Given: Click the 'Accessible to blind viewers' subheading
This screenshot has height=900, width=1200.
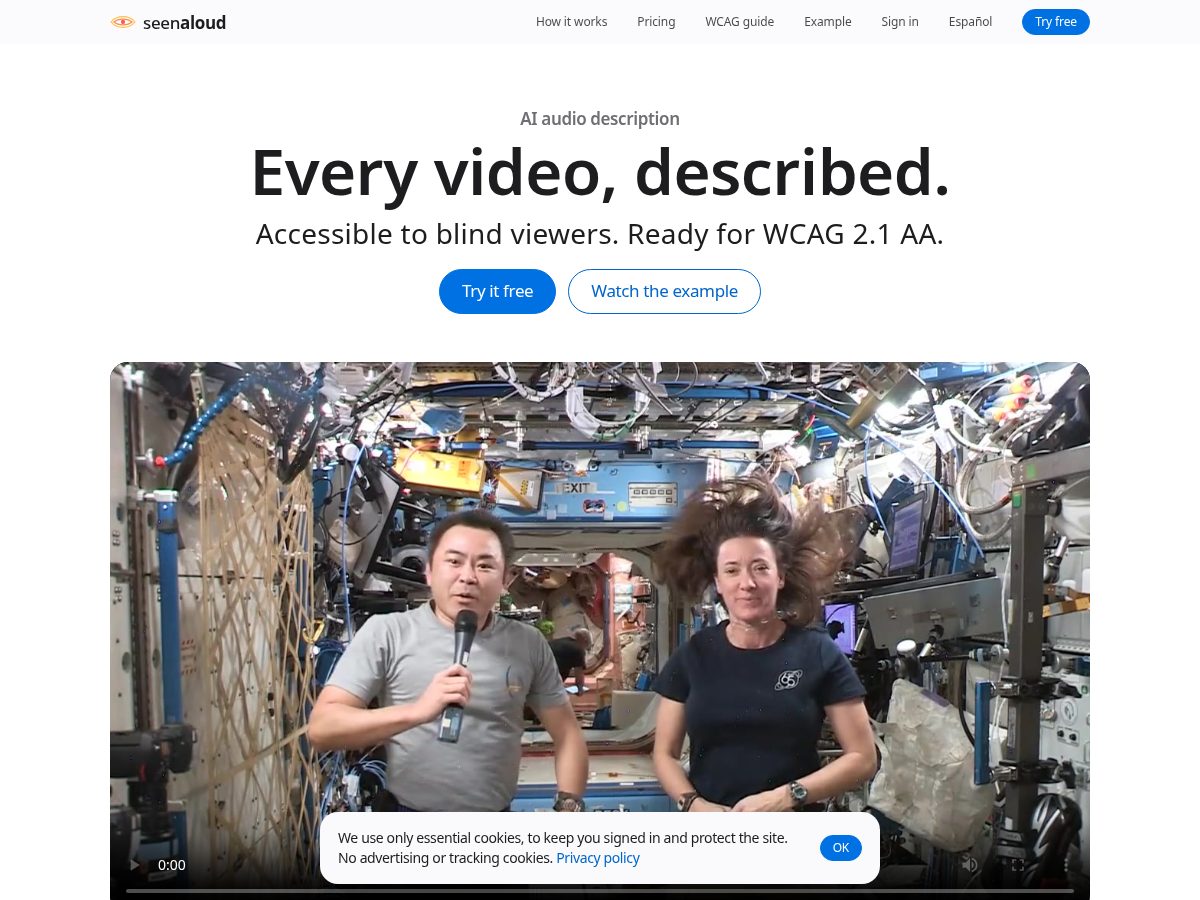Looking at the screenshot, I should [x=600, y=234].
